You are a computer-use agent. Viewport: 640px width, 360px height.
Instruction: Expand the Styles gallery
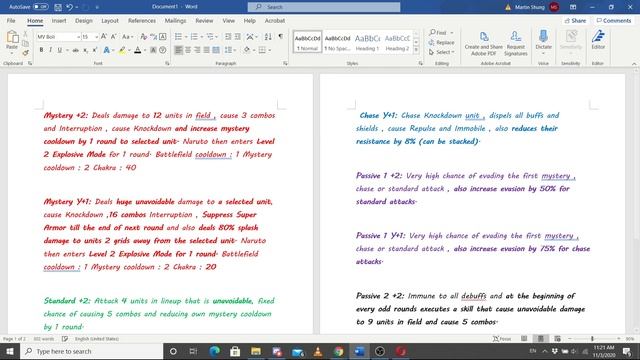pyautogui.click(x=416, y=50)
